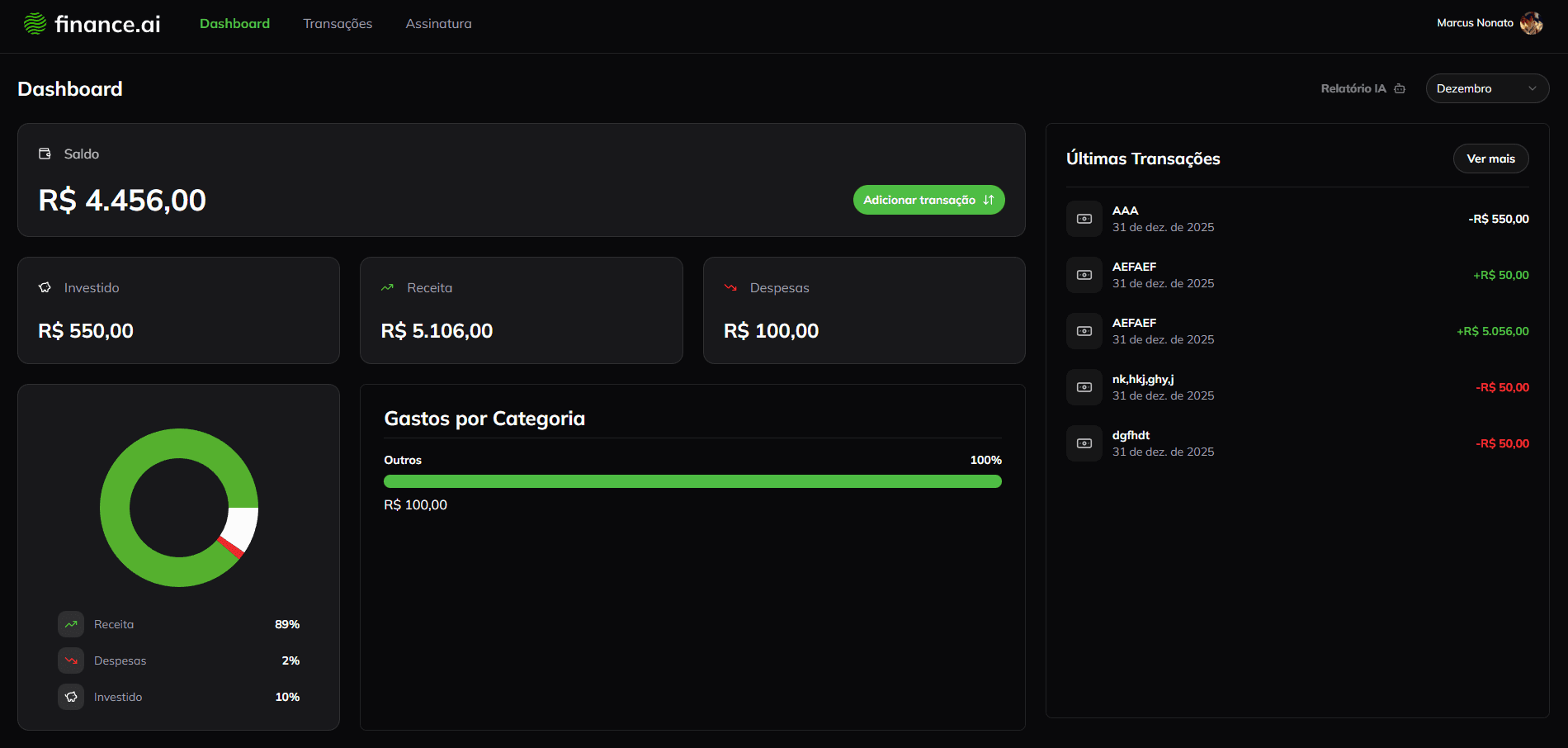1568x748 pixels.
Task: Switch to the Transações tab
Action: (338, 24)
